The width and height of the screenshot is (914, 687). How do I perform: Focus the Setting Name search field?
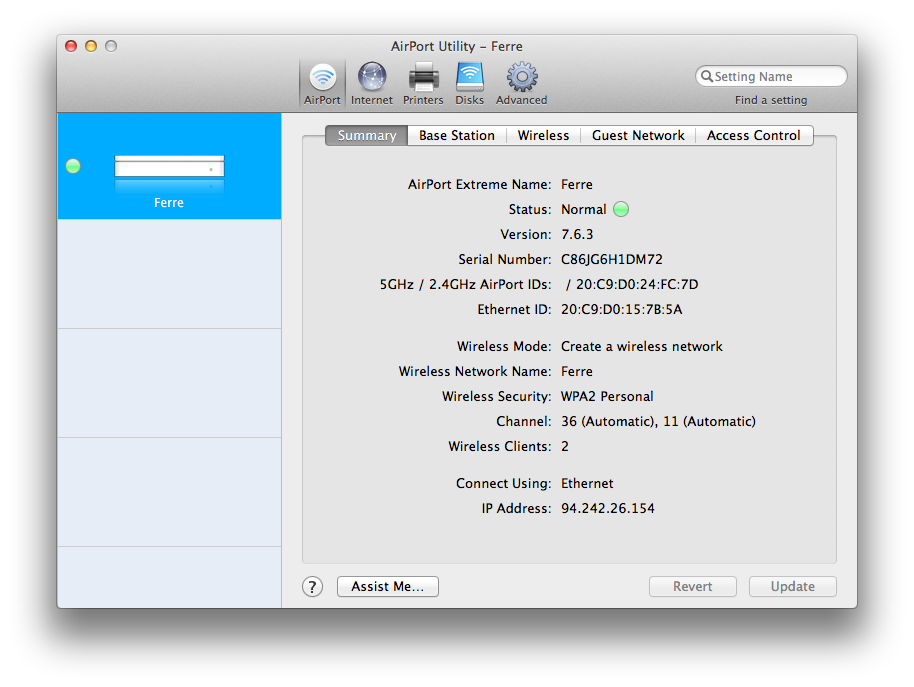click(771, 76)
